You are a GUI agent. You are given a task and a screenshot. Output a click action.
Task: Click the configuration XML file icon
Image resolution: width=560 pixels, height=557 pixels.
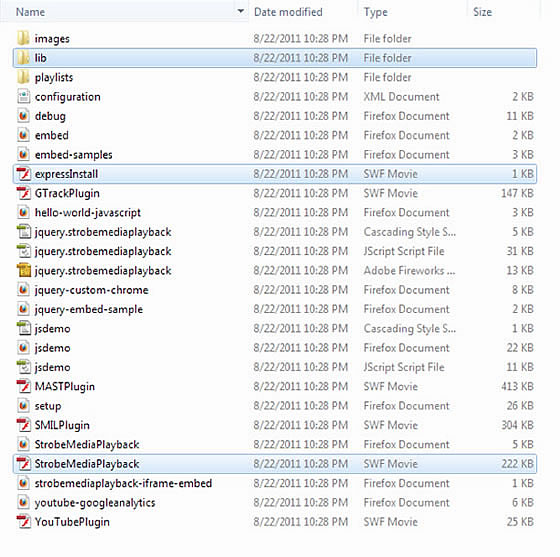point(24,96)
